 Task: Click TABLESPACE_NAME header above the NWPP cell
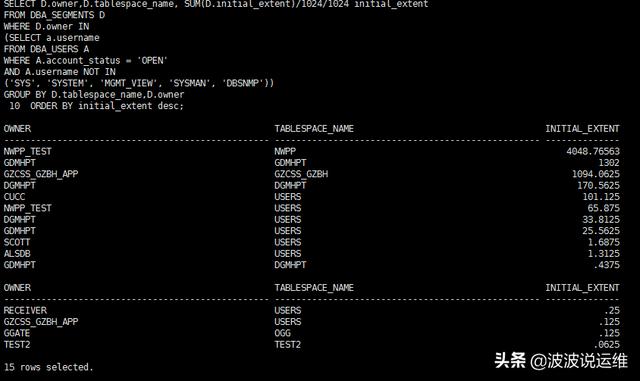[314, 129]
